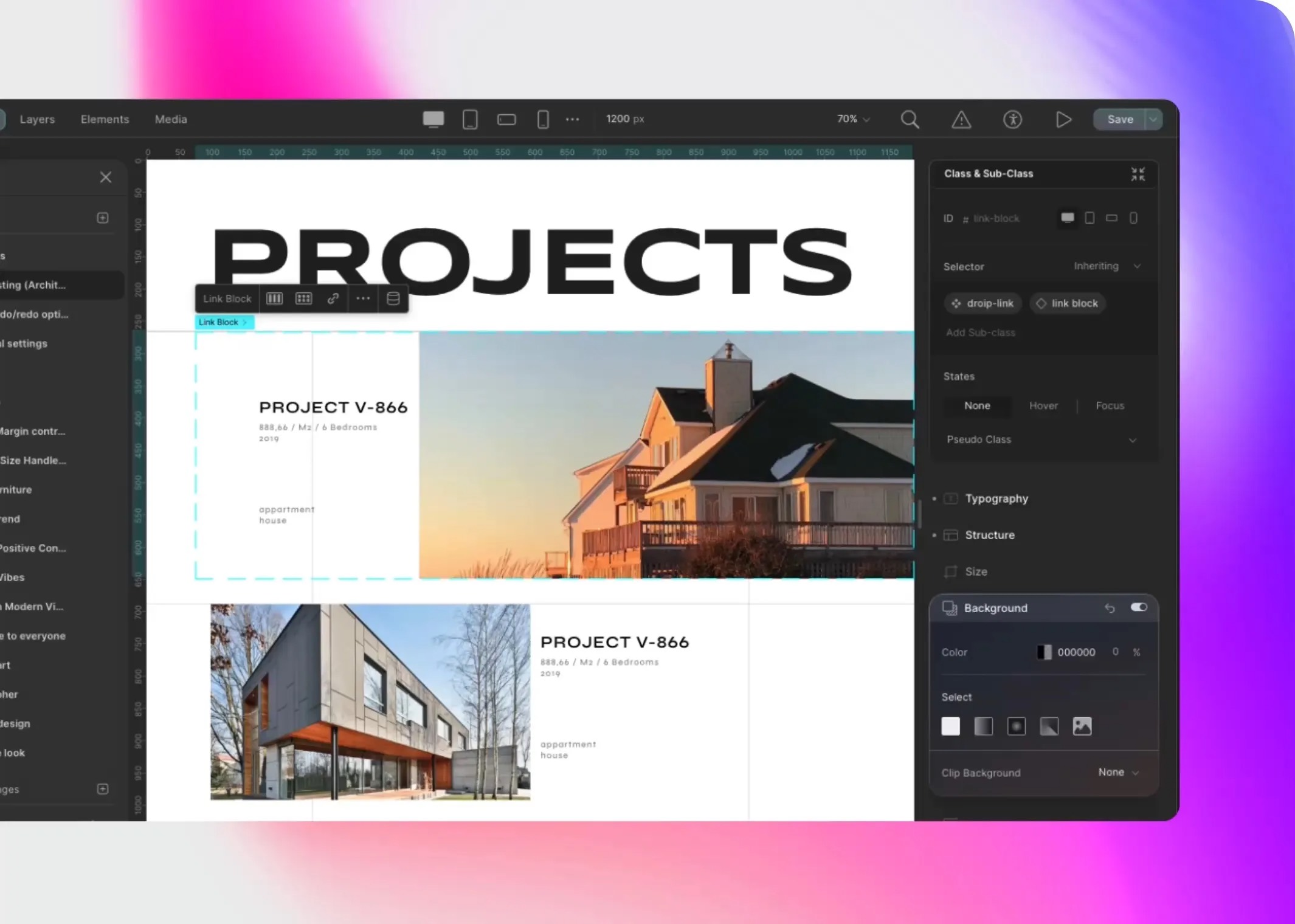Select desktop icon in the ID row
Screen dimensions: 1295x924
pos(1068,218)
